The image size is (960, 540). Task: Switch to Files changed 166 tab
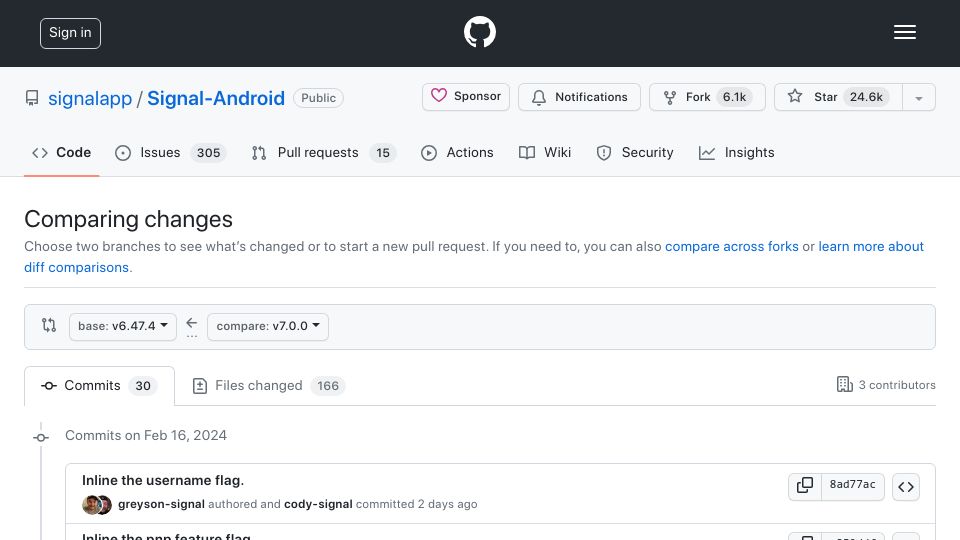(x=269, y=386)
